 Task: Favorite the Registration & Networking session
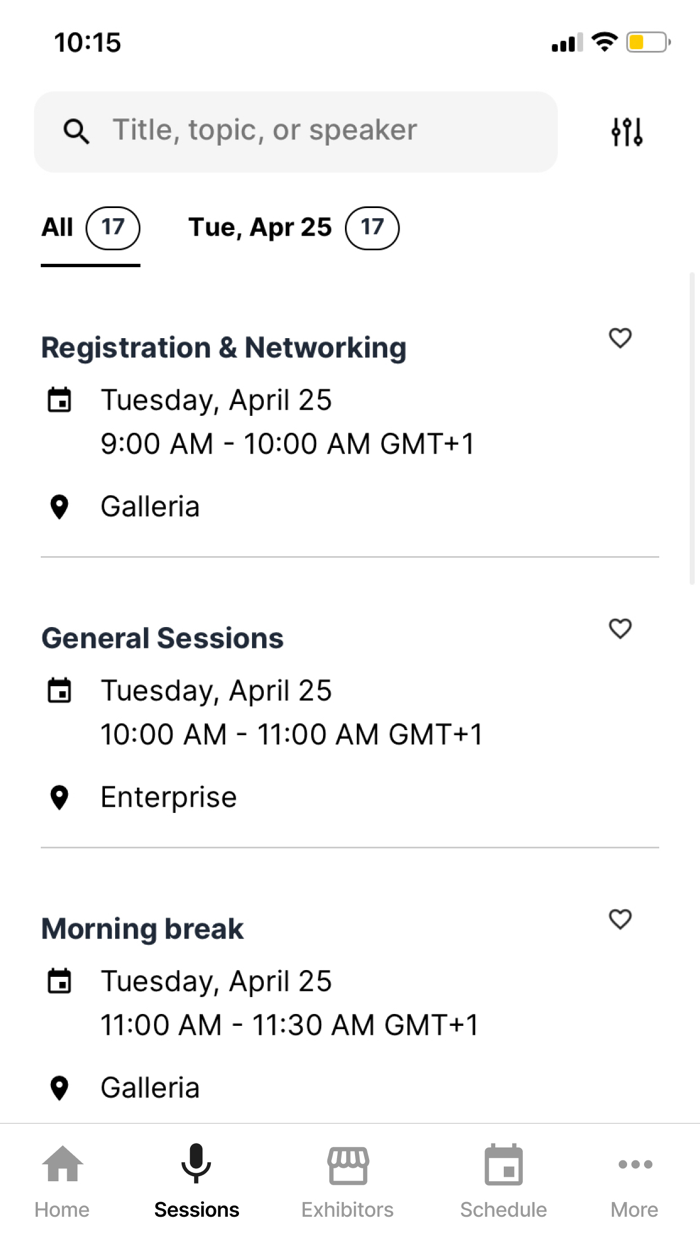click(620, 339)
